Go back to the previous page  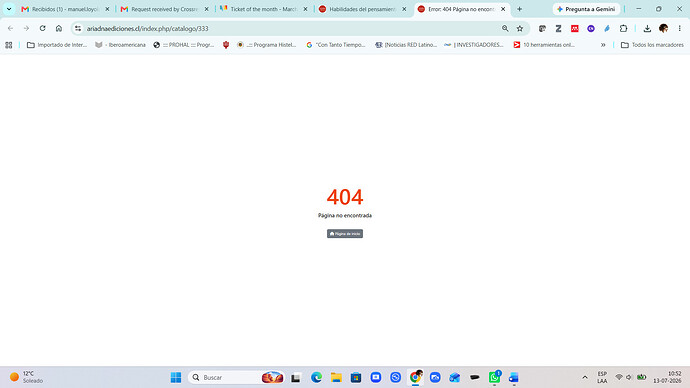[10, 28]
